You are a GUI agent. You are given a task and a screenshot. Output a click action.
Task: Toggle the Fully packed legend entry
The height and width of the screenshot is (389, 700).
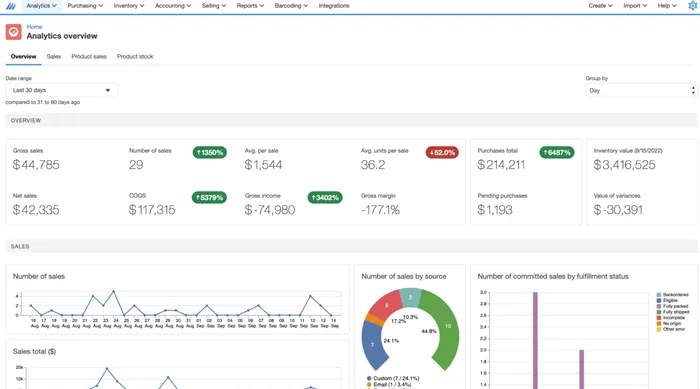coord(672,306)
